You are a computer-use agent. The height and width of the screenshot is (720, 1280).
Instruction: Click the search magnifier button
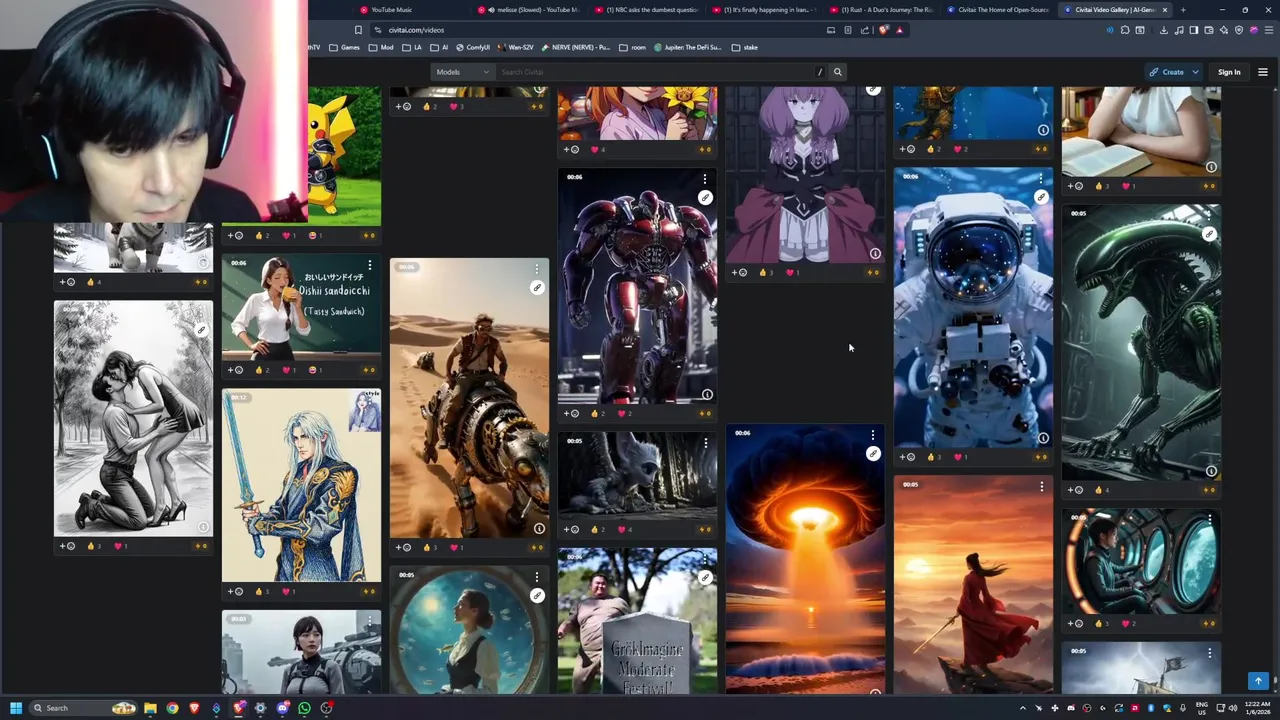(x=838, y=72)
